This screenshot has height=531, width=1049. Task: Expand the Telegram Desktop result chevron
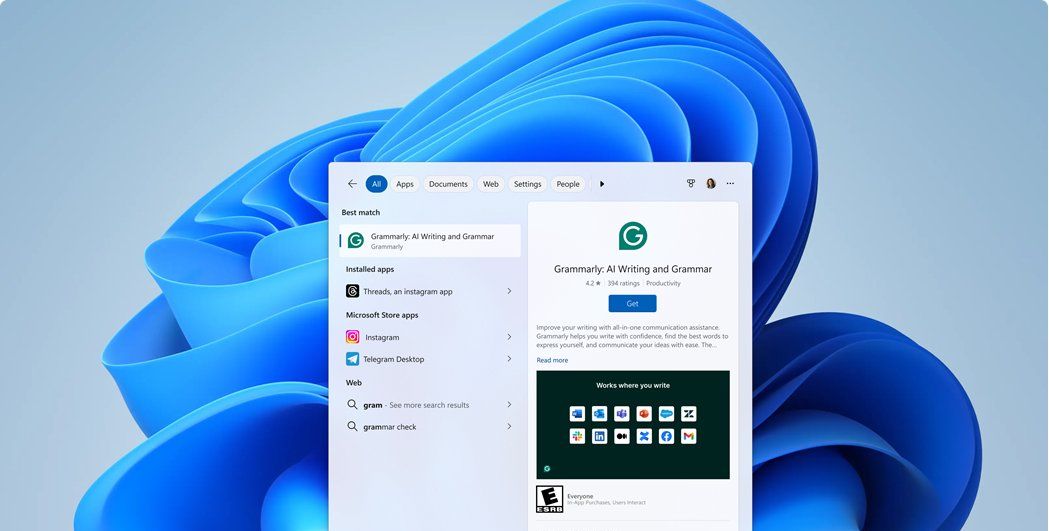point(509,359)
